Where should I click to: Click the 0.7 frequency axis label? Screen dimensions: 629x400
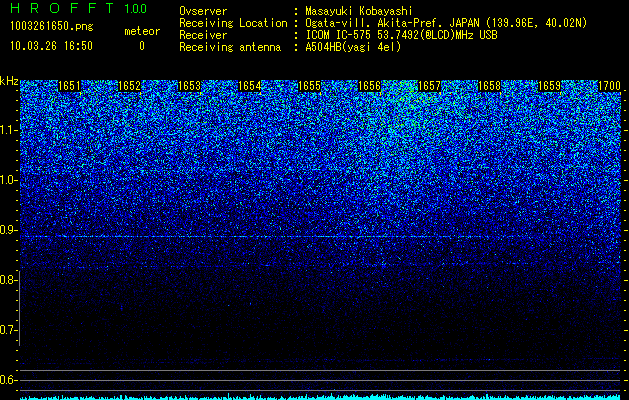point(8,330)
